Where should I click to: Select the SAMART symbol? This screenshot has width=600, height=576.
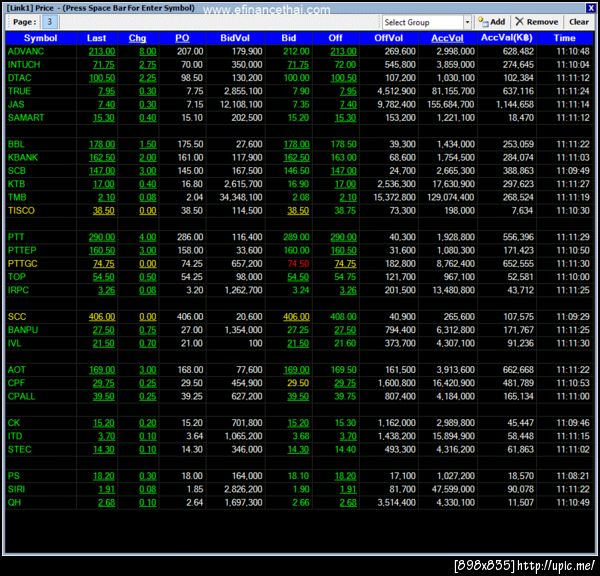[x=26, y=118]
